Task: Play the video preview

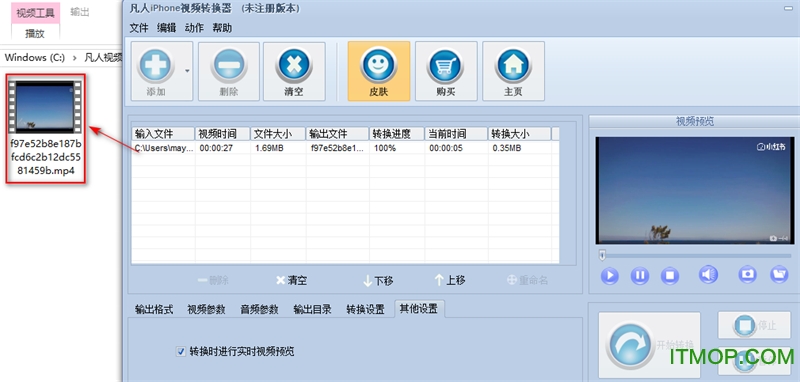Action: click(609, 276)
